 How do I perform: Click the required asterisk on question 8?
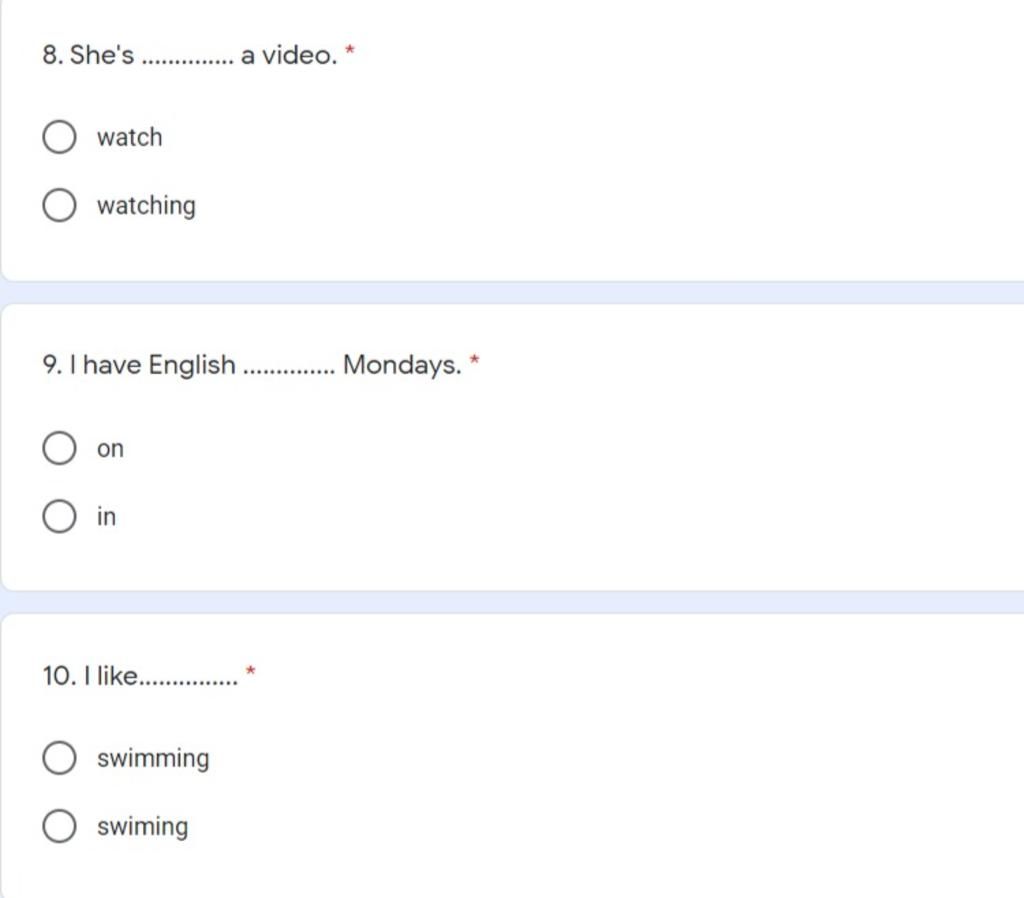tap(349, 50)
